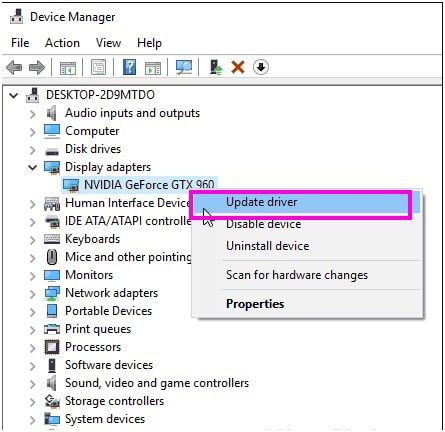Viewport: 445px width, 432px height.
Task: Open the View menu
Action: tap(108, 43)
